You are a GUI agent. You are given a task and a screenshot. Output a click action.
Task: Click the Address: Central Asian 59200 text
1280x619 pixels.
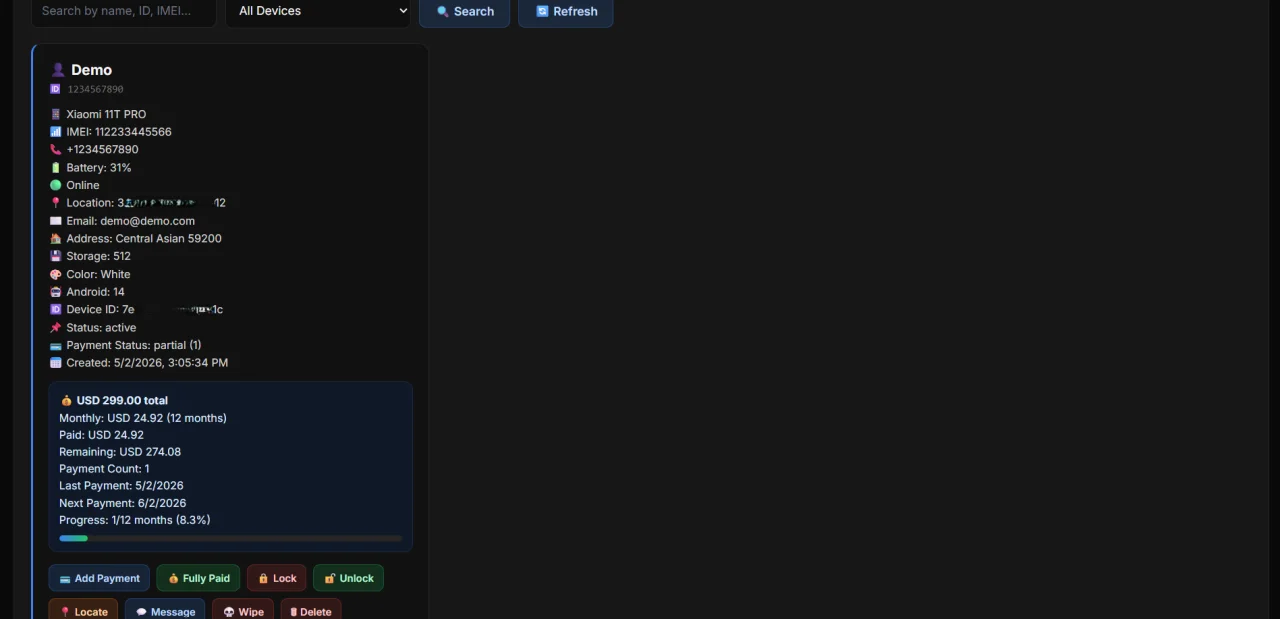click(x=144, y=239)
